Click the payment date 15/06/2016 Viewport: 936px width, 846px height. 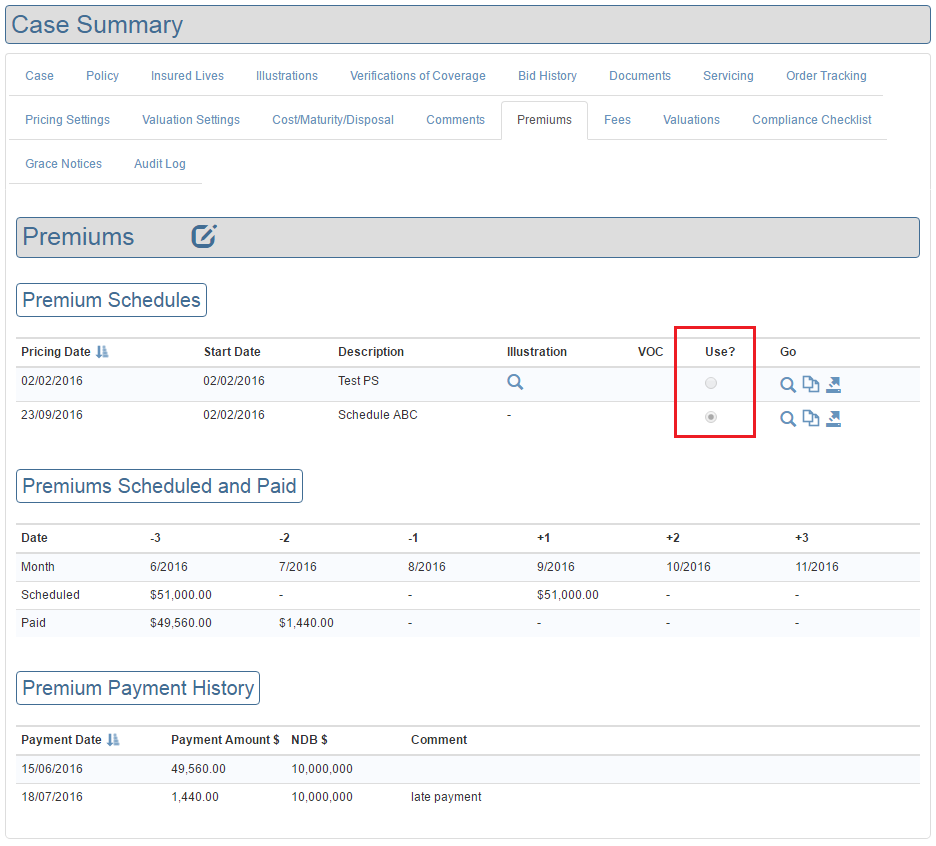click(x=52, y=769)
